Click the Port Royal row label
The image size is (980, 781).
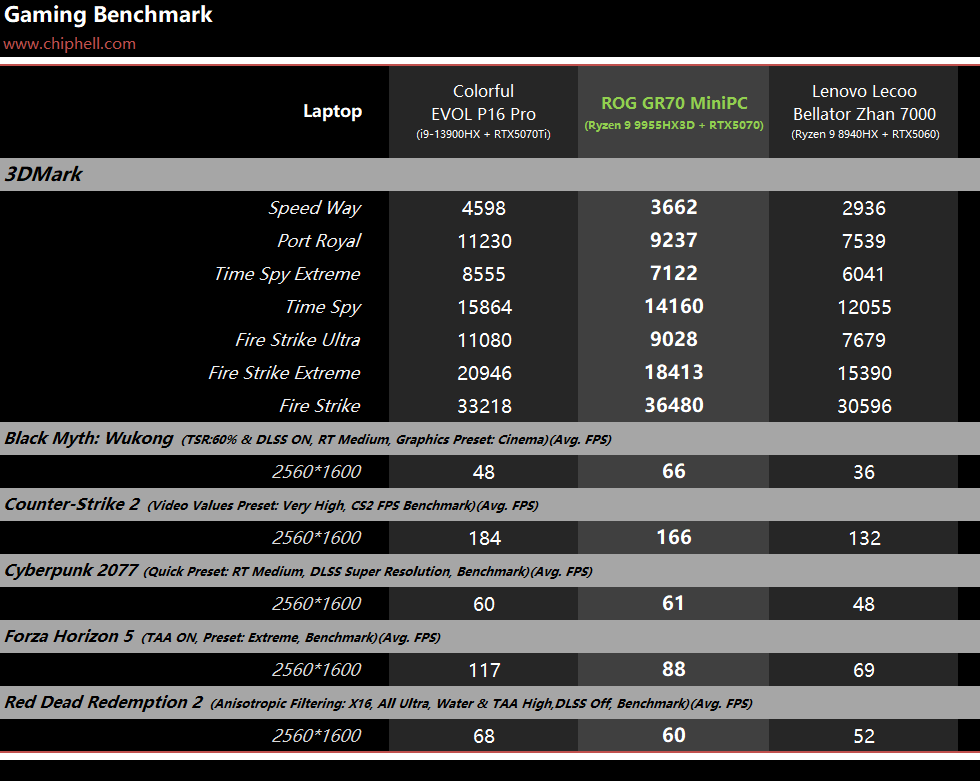319,241
